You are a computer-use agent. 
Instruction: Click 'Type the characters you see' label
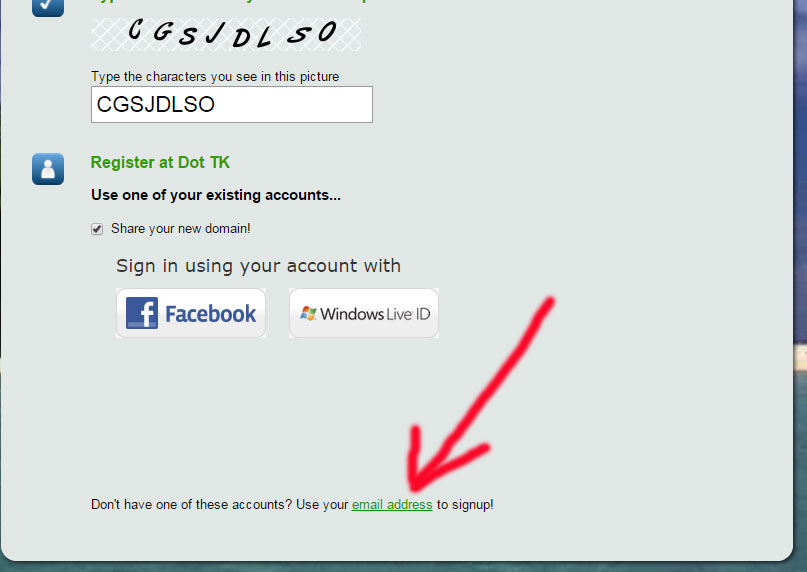(215, 77)
